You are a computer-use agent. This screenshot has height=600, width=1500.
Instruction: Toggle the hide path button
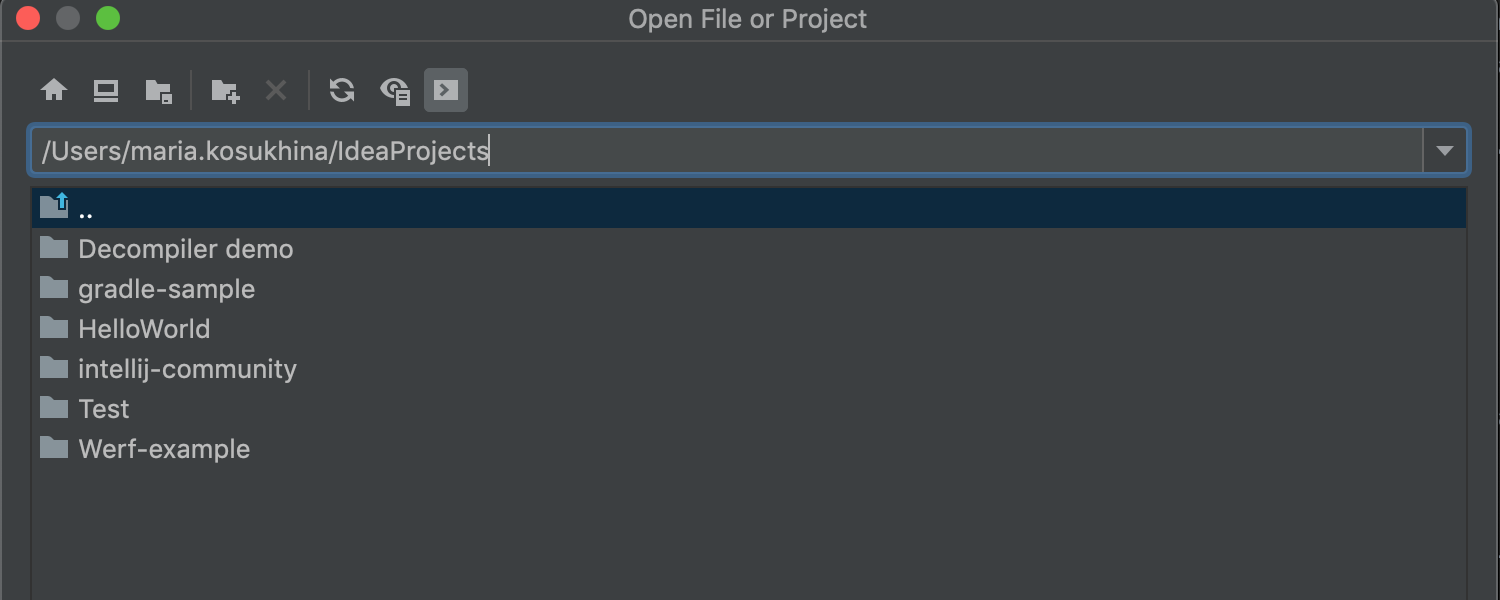click(x=446, y=91)
